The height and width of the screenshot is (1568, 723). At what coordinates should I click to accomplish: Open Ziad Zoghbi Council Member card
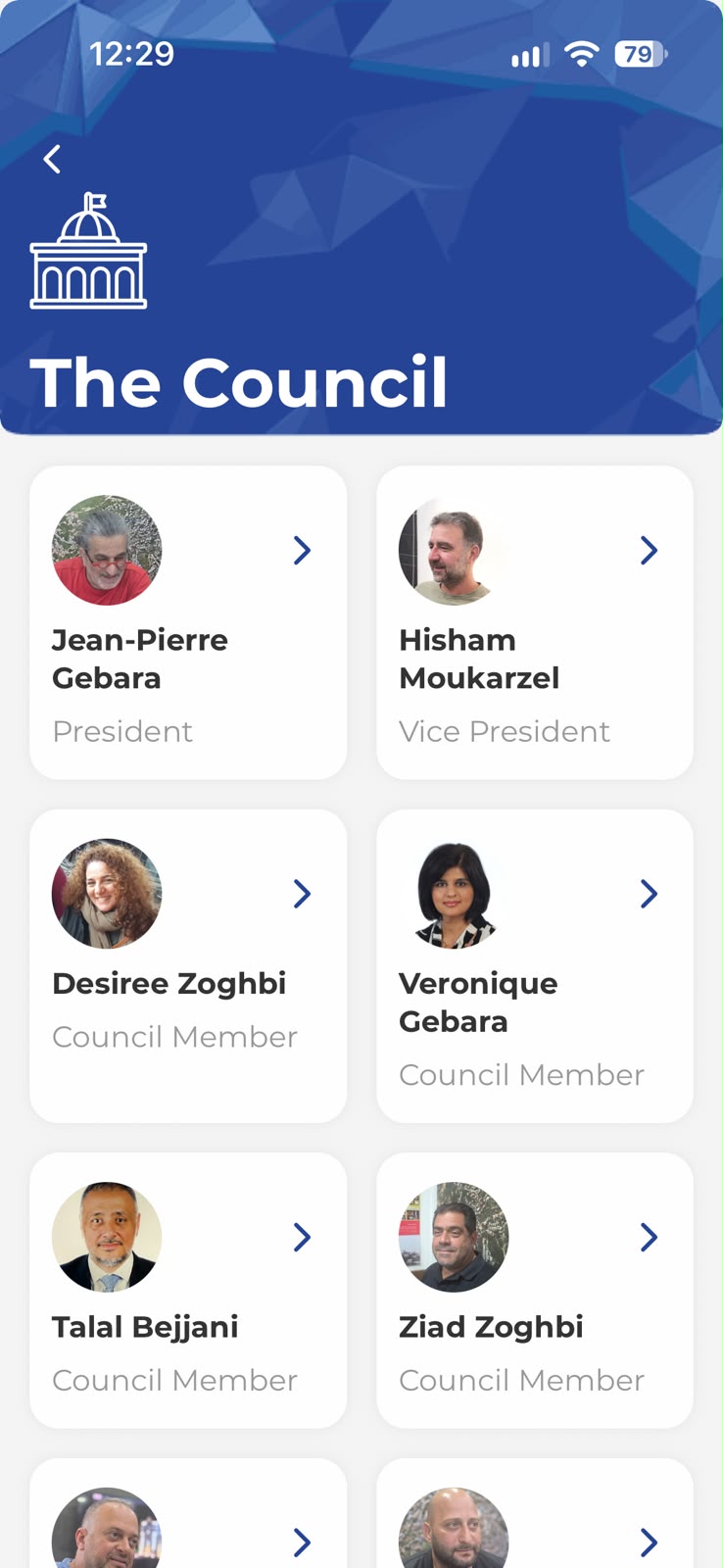pyautogui.click(x=535, y=1290)
